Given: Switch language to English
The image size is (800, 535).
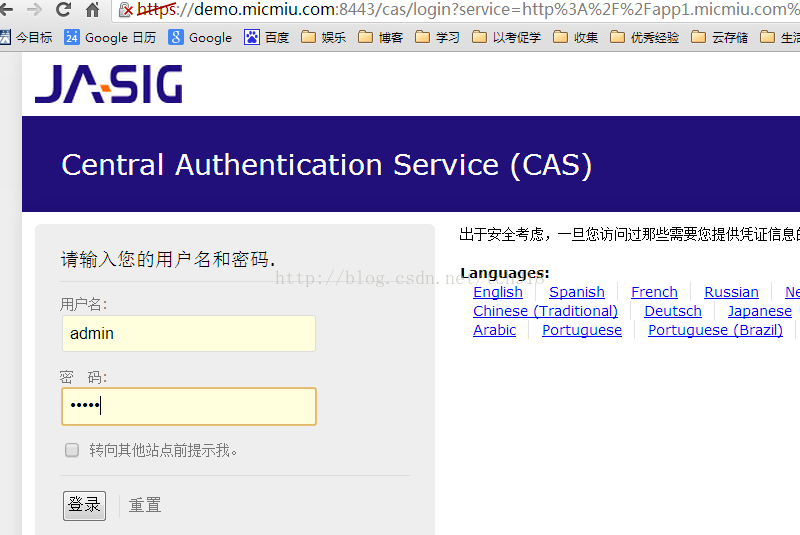Looking at the screenshot, I should pyautogui.click(x=498, y=292).
